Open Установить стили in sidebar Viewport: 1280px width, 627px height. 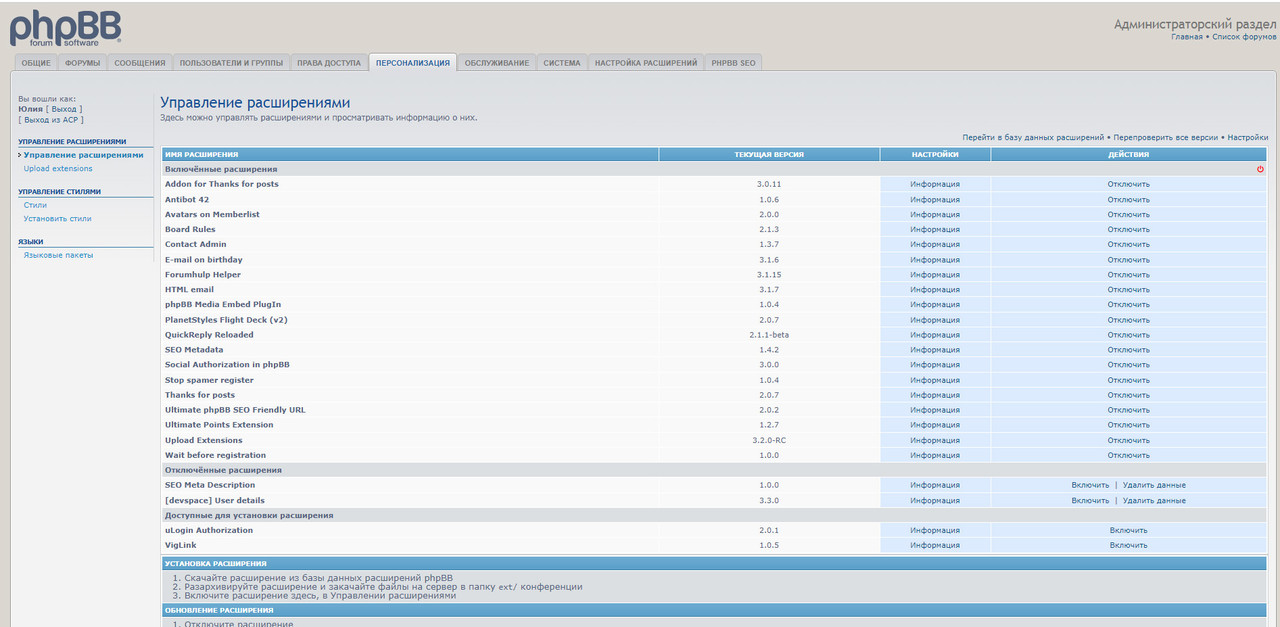pos(57,218)
